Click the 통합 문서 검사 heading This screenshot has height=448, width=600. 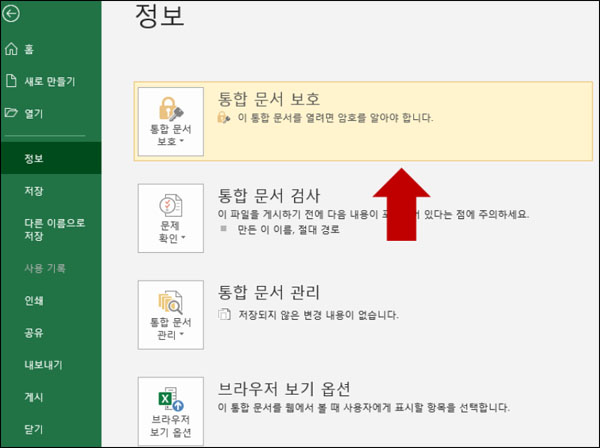pyautogui.click(x=269, y=195)
